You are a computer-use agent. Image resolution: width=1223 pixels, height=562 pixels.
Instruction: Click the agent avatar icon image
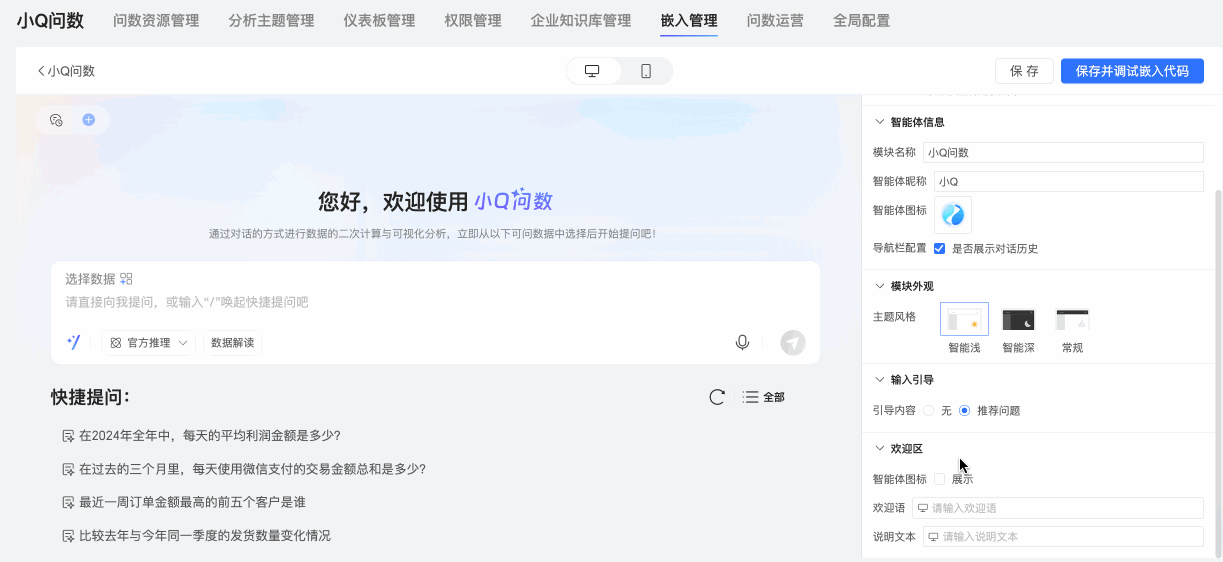tap(952, 215)
